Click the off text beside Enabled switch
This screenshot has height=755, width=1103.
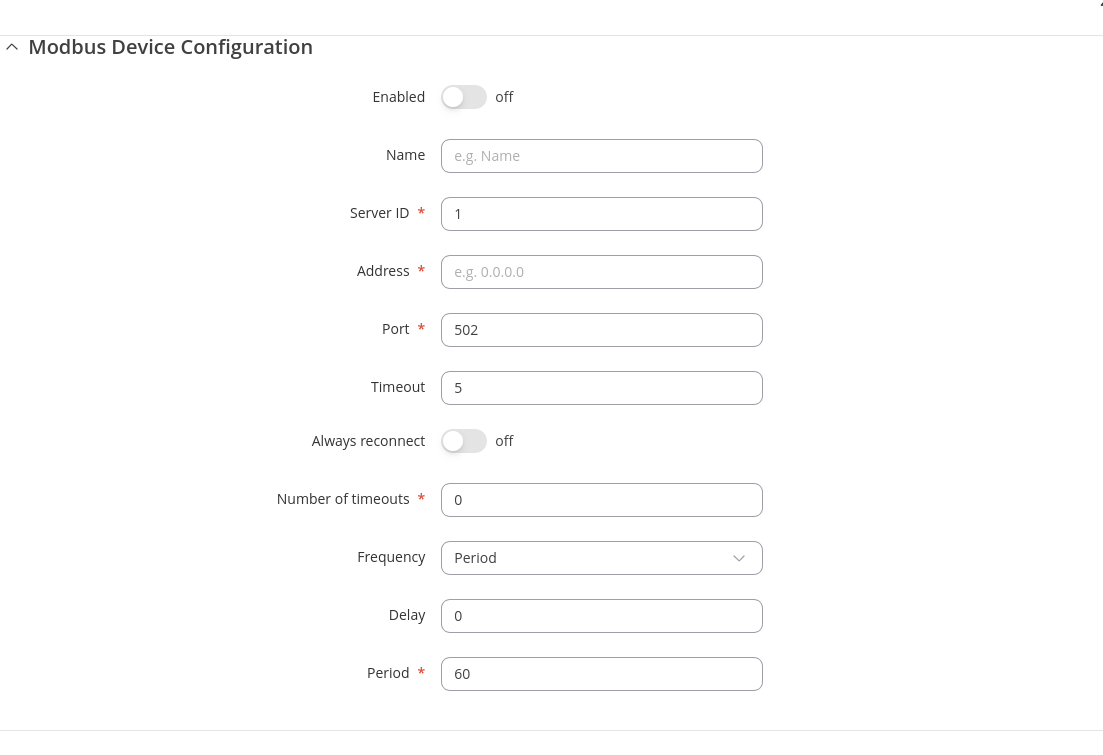504,97
